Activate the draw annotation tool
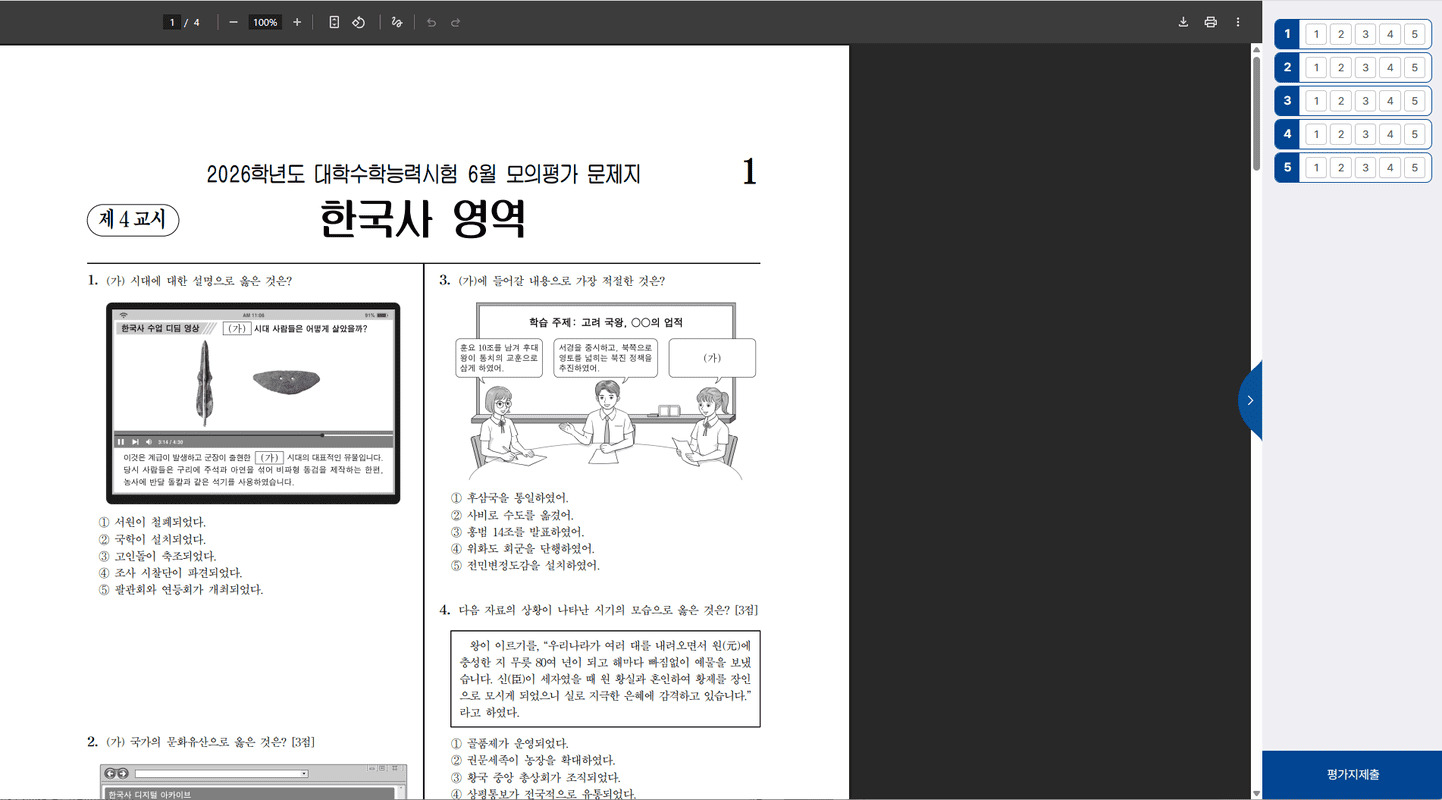1442x800 pixels. (x=397, y=22)
